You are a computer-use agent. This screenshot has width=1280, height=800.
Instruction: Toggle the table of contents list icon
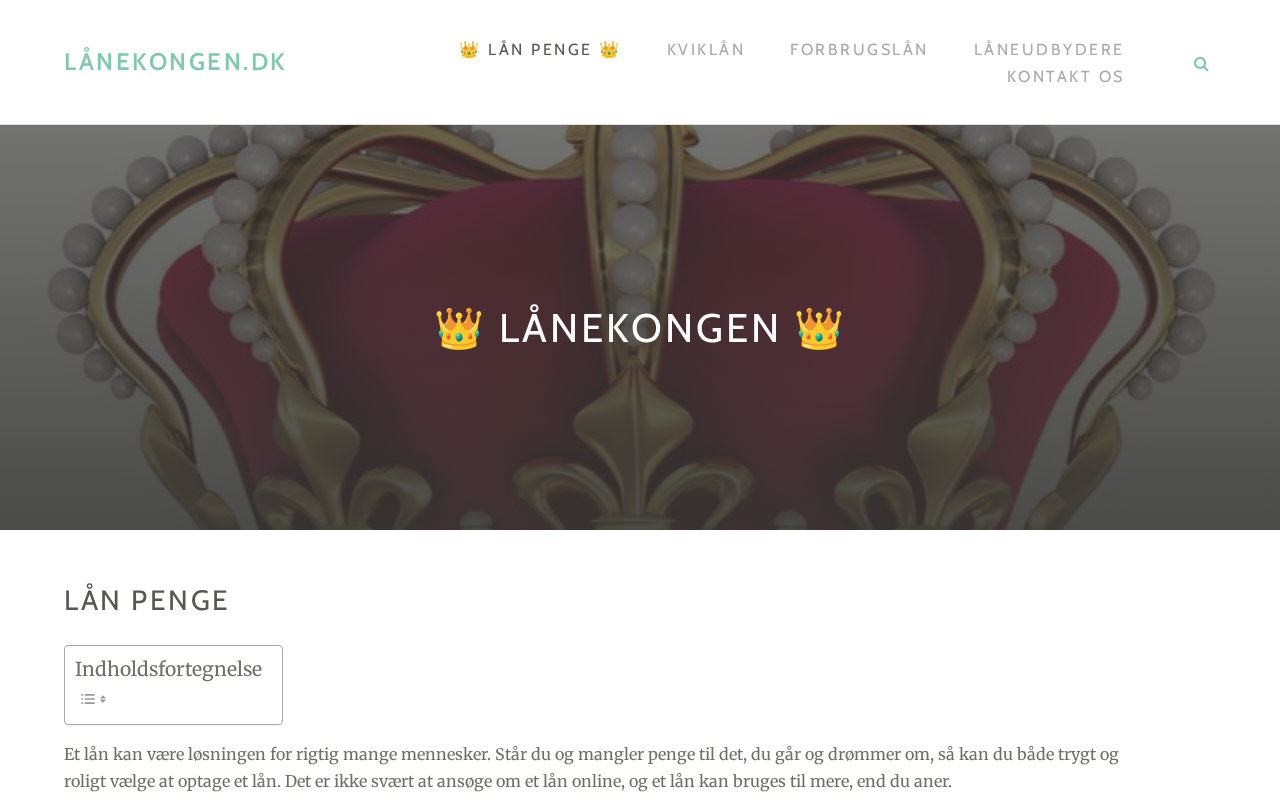tap(88, 699)
